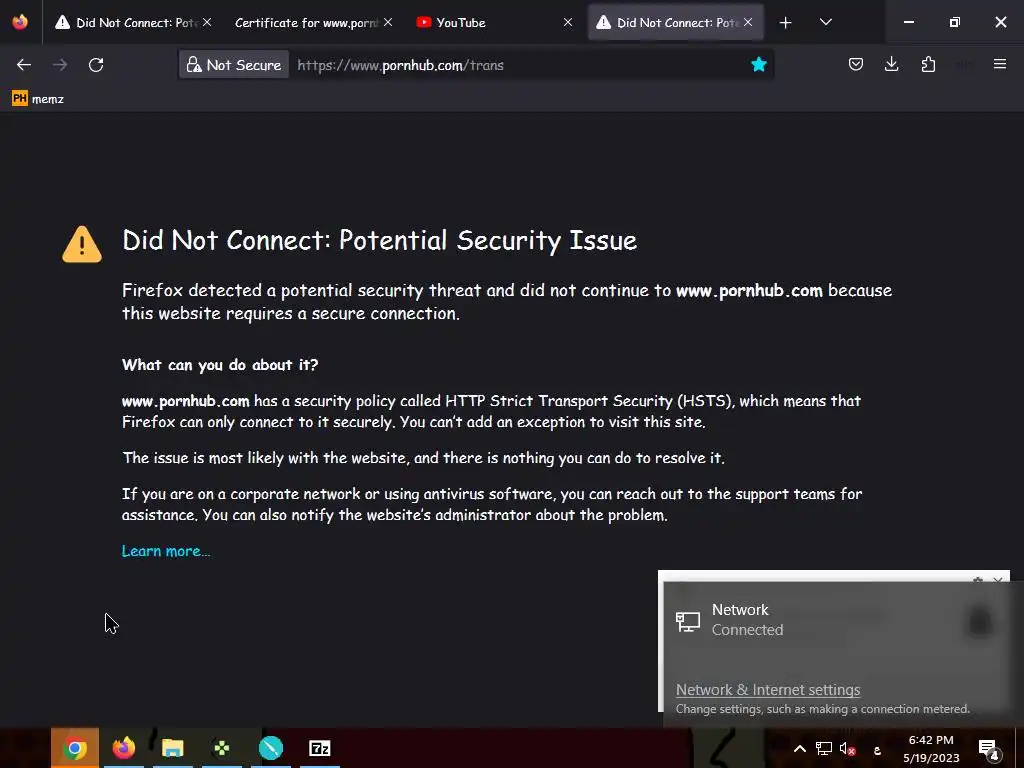This screenshot has width=1024, height=768.
Task: Close the active Did Not Connect tab
Action: (748, 22)
